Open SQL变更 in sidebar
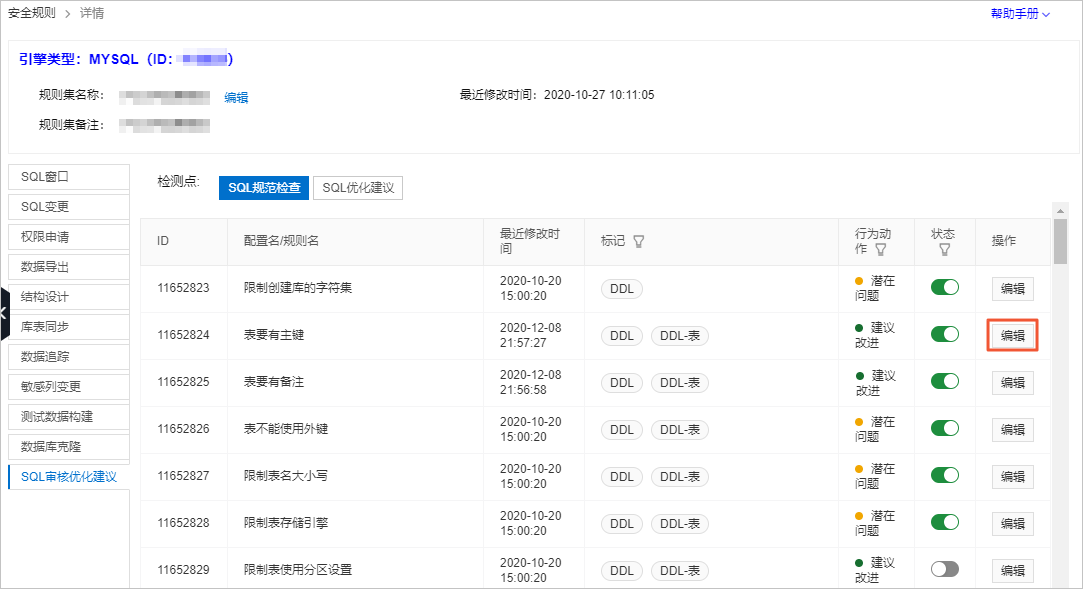This screenshot has width=1083, height=589. click(x=69, y=206)
